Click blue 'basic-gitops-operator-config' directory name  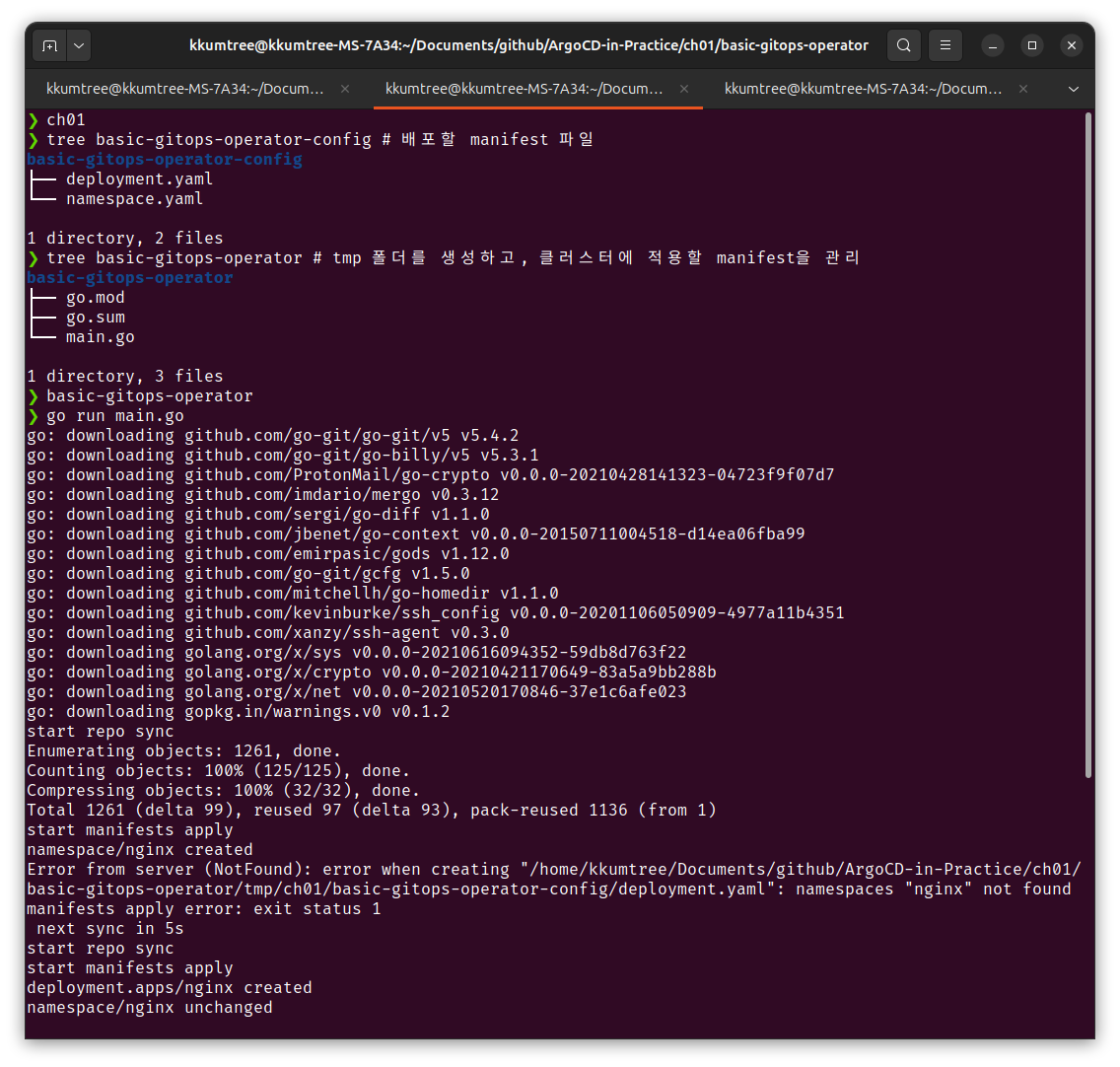(x=165, y=160)
